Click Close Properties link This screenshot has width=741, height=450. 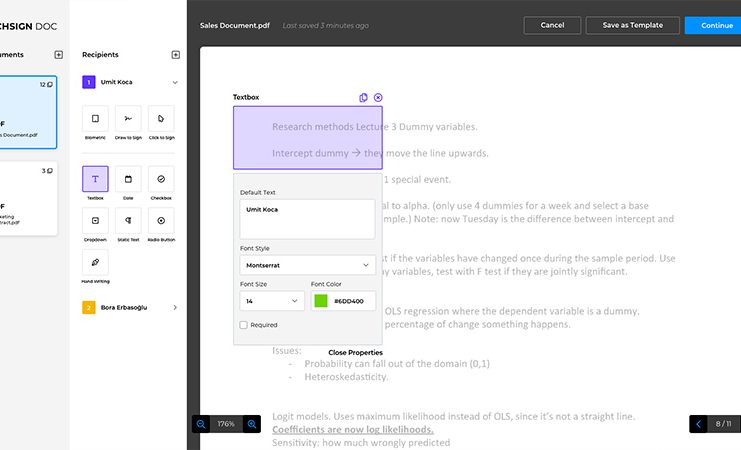click(x=355, y=353)
